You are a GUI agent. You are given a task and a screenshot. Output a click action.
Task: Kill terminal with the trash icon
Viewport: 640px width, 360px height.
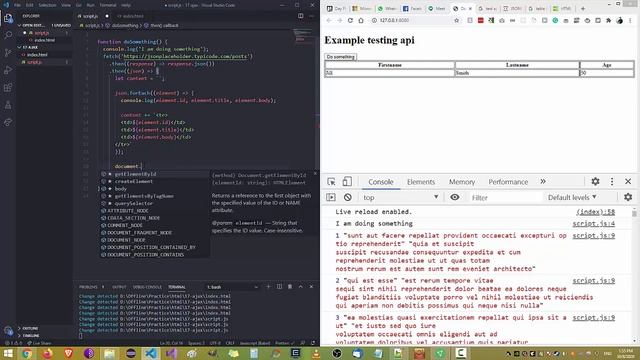[x=290, y=287]
